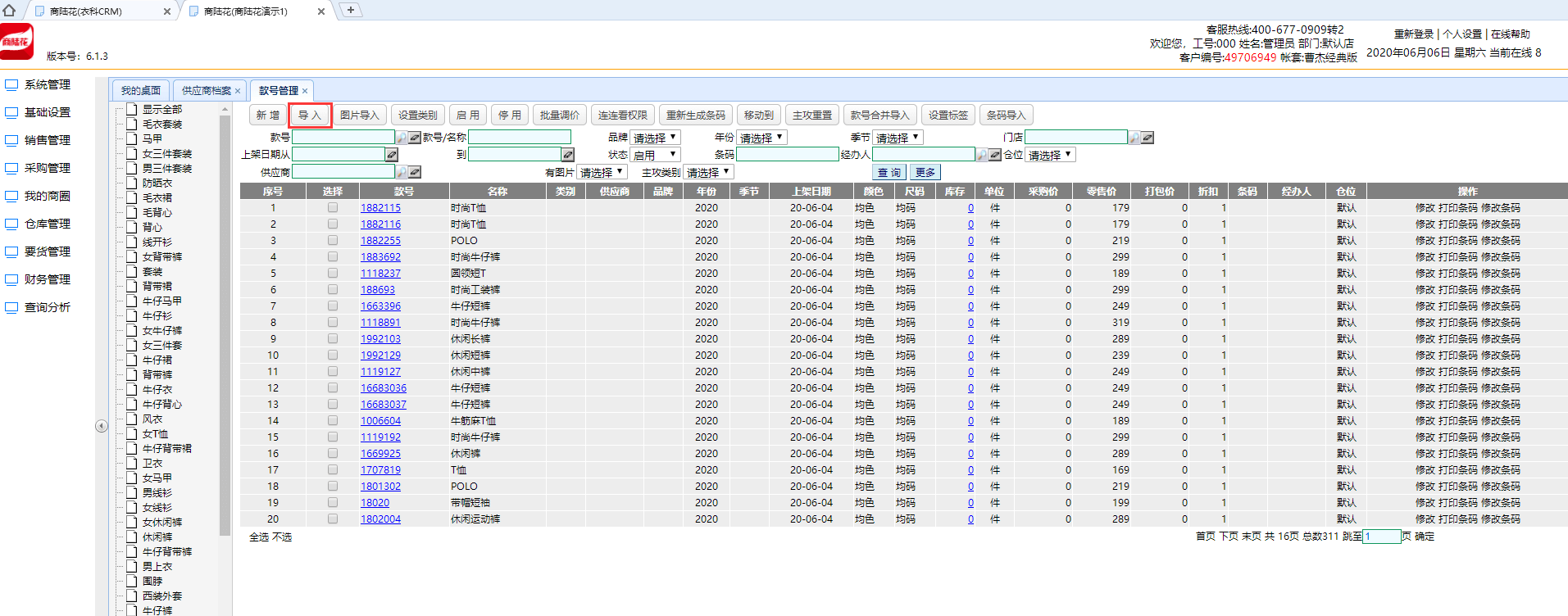
Task: Click the document icon beside 显示全部
Action: click(131, 109)
